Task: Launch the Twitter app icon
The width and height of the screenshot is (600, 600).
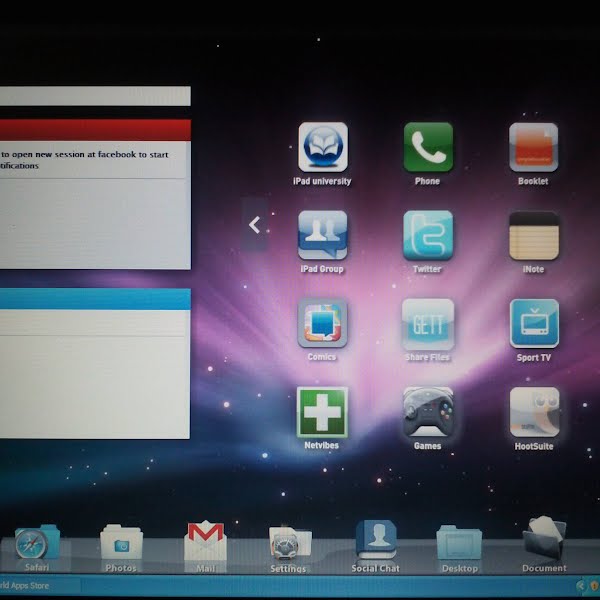Action: (x=428, y=236)
